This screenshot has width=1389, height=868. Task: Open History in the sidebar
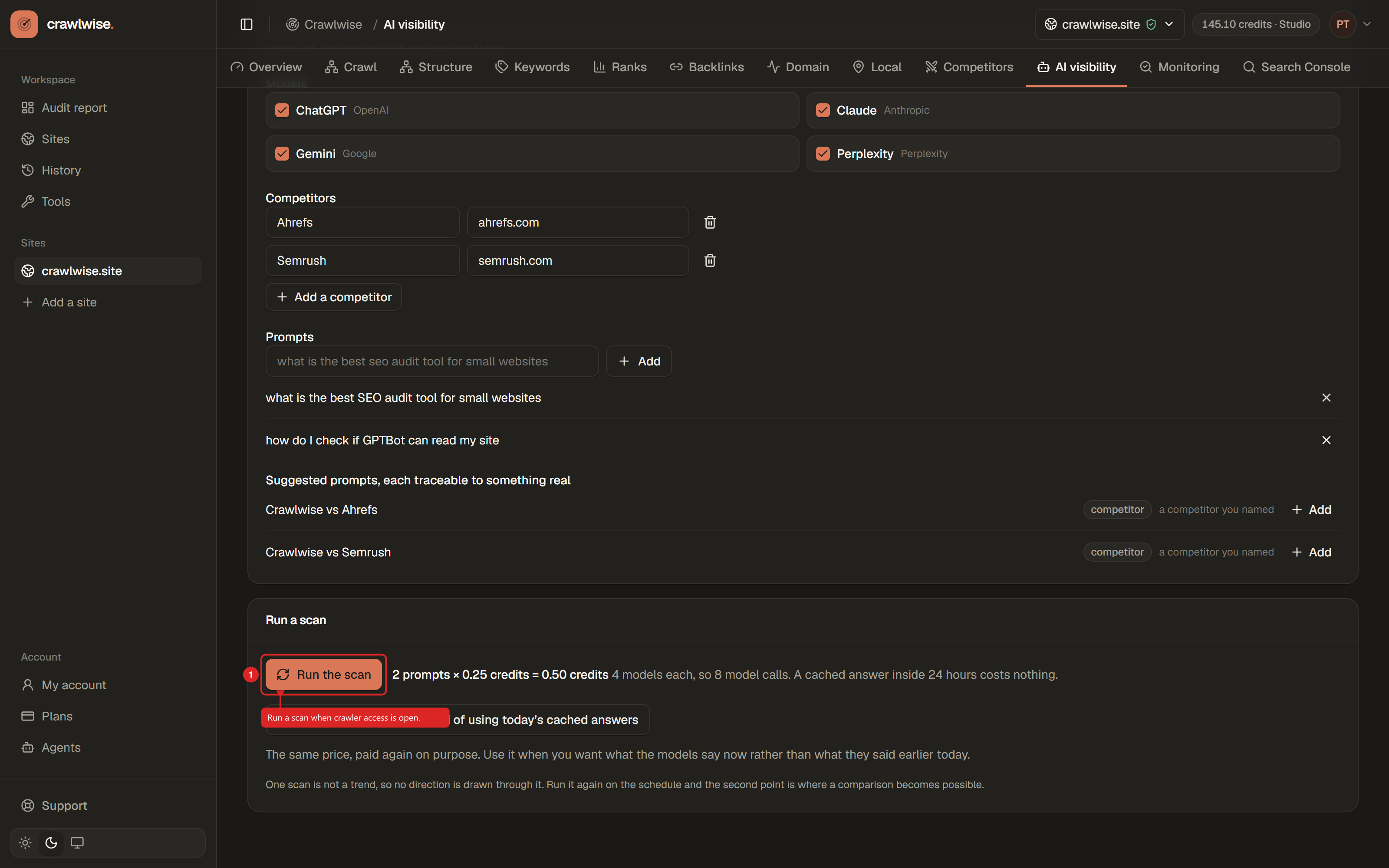[x=108, y=171]
